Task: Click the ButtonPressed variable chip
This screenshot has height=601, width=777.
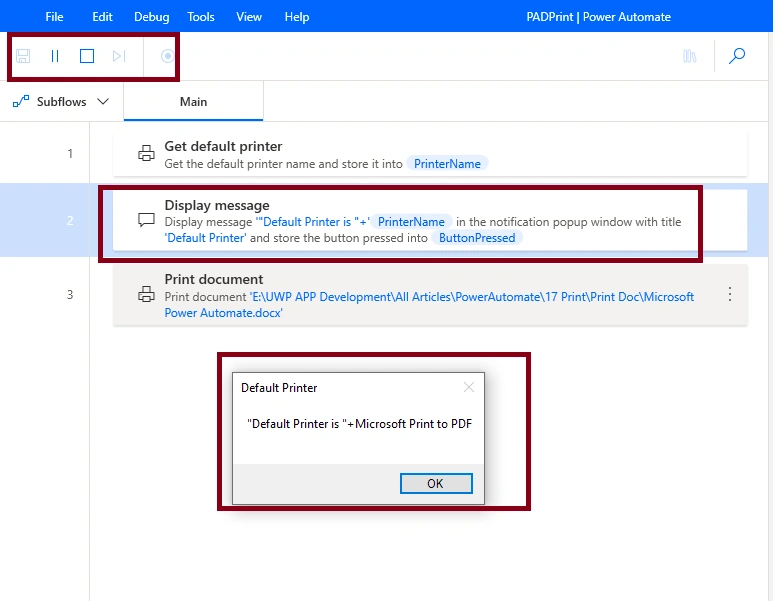Action: (477, 238)
